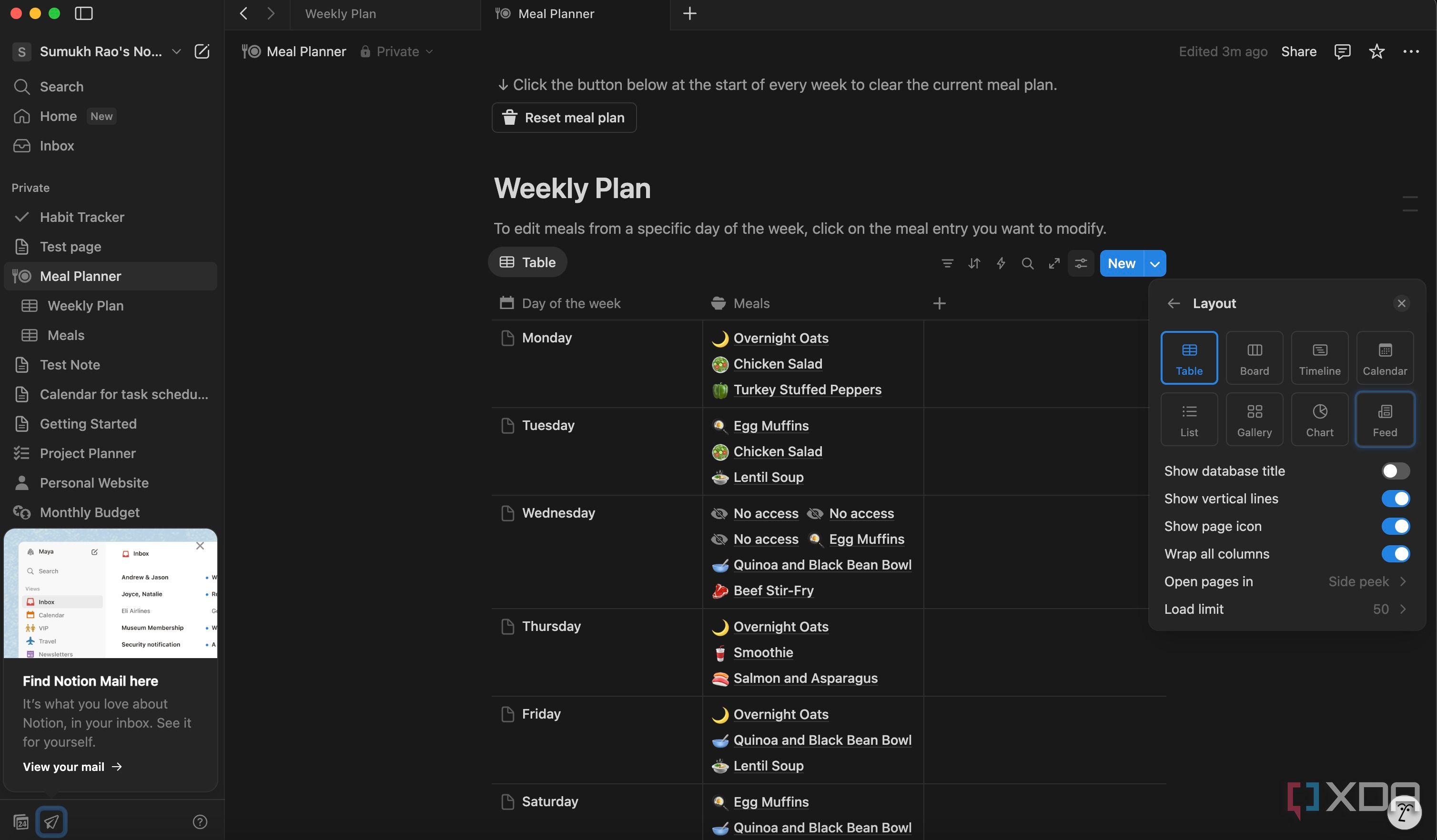1437x840 pixels.
Task: Select the Timeline layout option
Action: click(x=1319, y=358)
